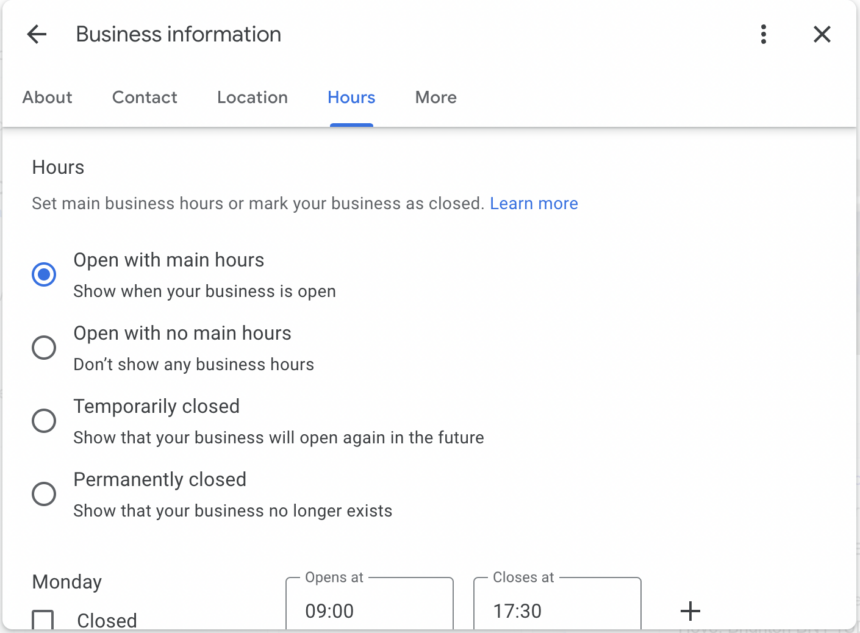Switch to the Location tab
860x633 pixels.
click(x=252, y=97)
